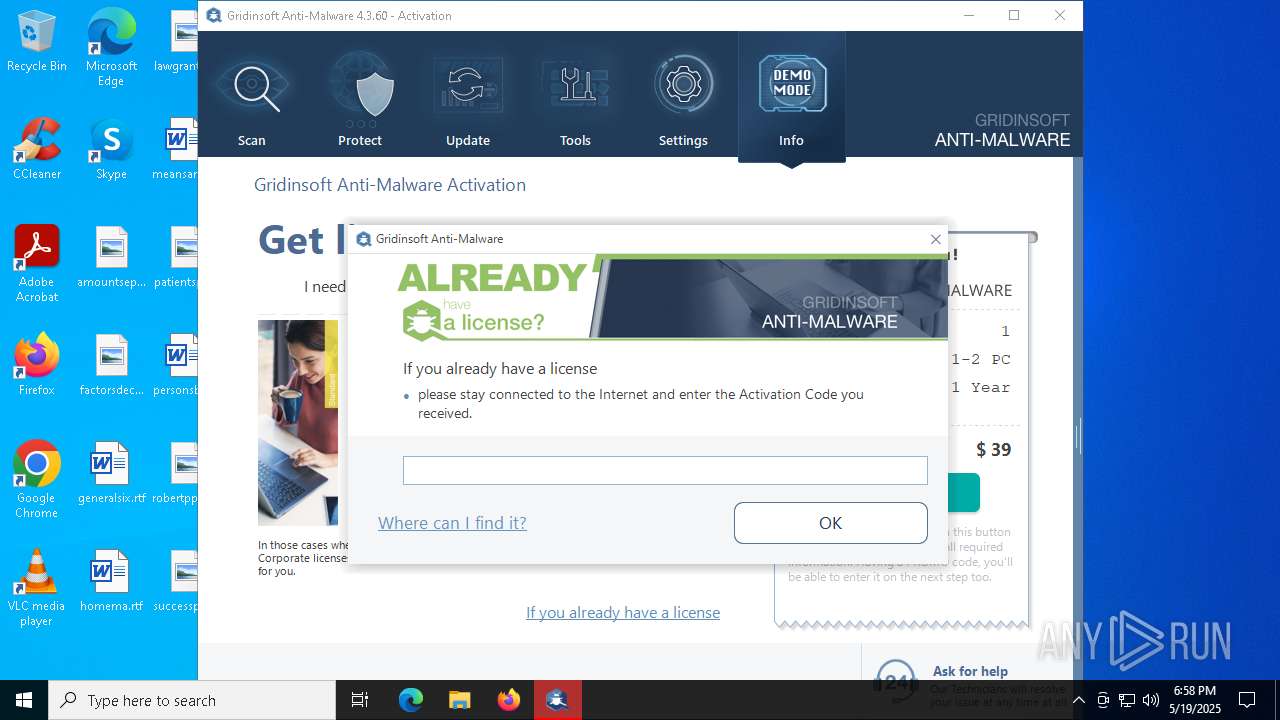Click the laptop woman promotional image
1280x720 pixels.
tap(298, 423)
